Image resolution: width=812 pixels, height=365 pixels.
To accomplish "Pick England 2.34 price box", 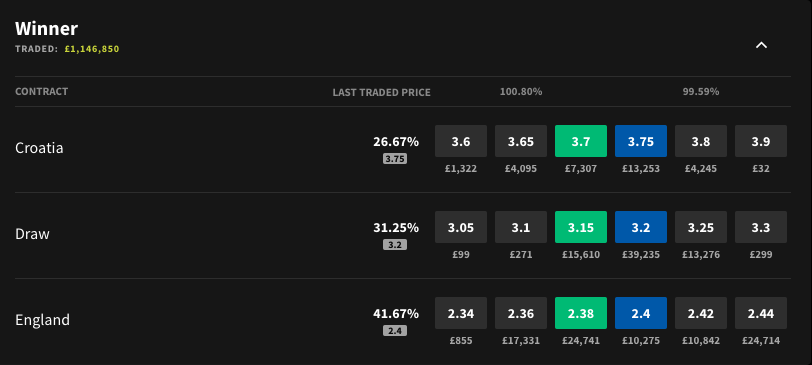I will click(461, 313).
